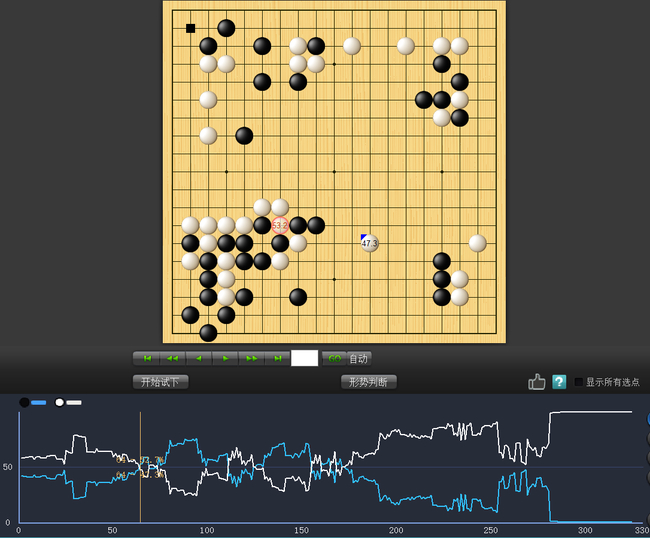Jump to the first move
The height and width of the screenshot is (538, 650).
tap(146, 359)
